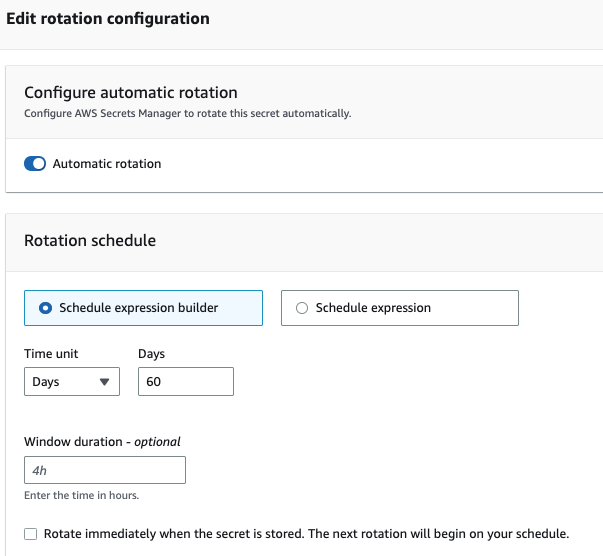The height and width of the screenshot is (556, 603).
Task: Click the "Window duration - optional" label
Action: pos(102,441)
